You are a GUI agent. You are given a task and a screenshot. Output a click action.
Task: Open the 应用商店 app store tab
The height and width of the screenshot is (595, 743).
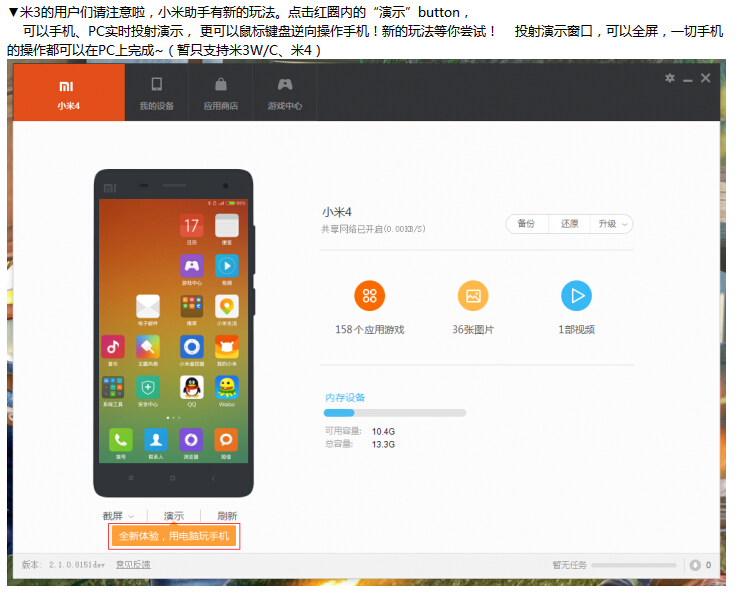[221, 93]
